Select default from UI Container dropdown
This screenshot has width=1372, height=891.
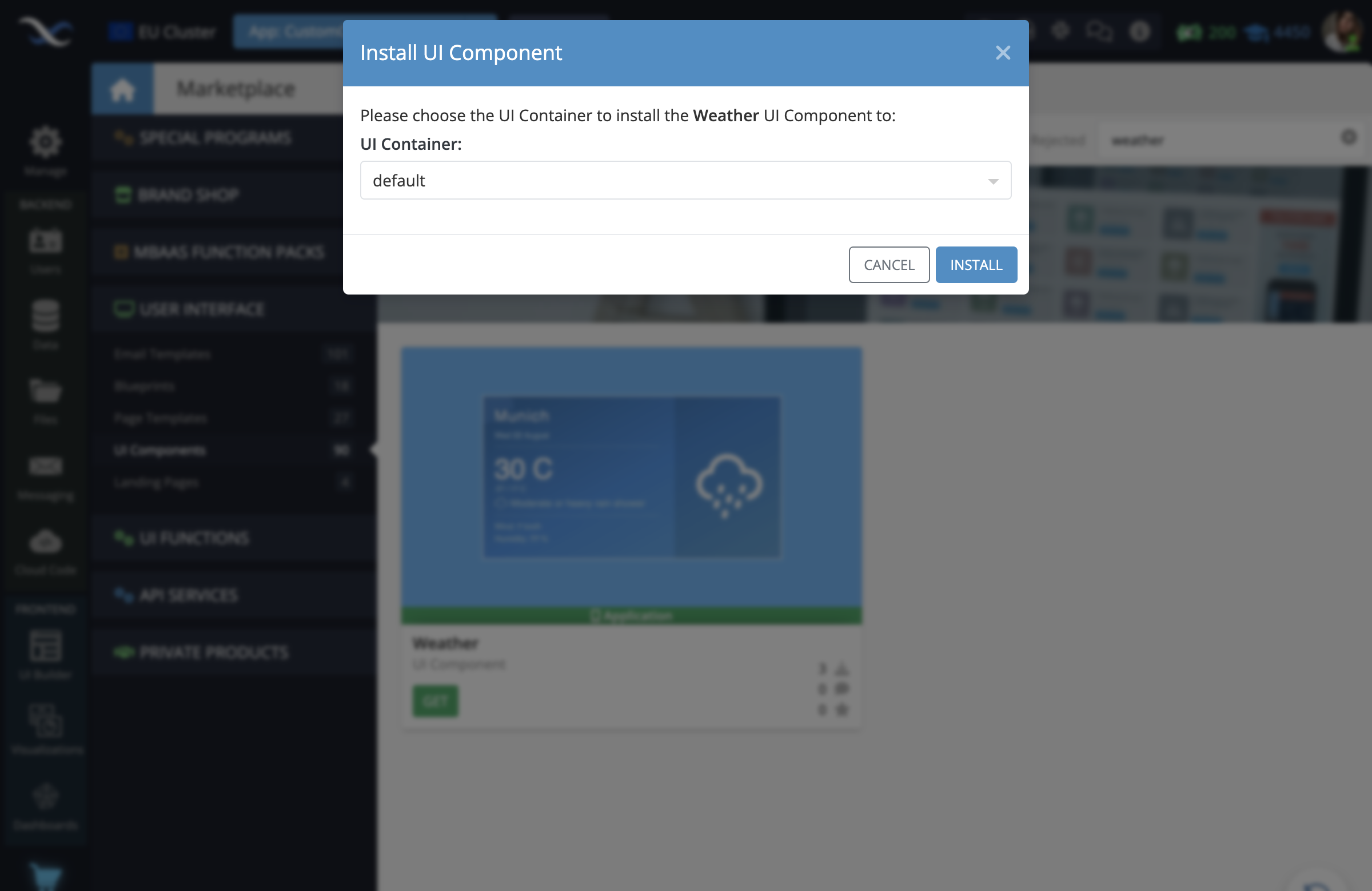click(x=685, y=180)
